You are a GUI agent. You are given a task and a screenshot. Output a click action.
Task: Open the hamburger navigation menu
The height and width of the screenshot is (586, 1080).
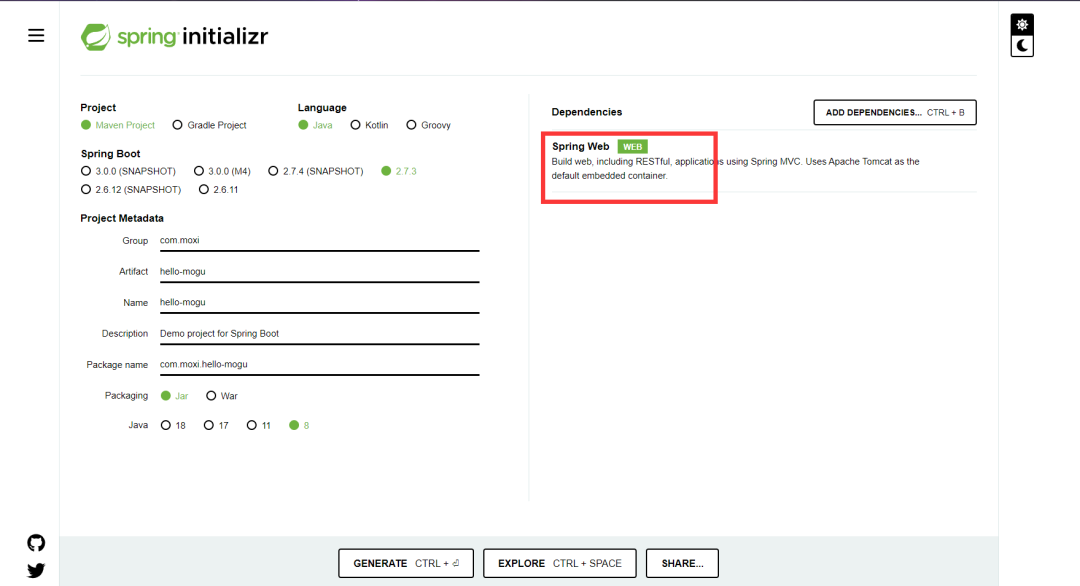tap(36, 36)
